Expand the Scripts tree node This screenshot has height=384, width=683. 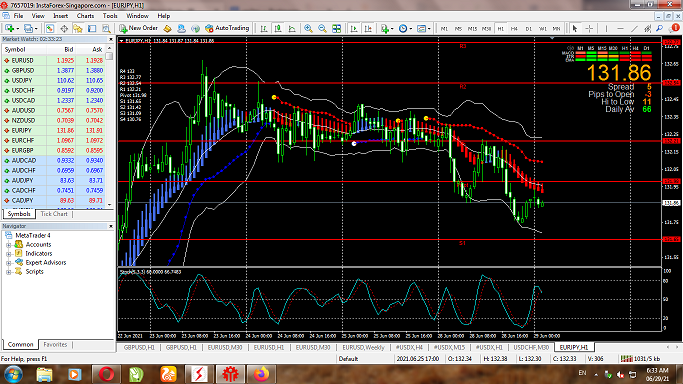(8, 272)
